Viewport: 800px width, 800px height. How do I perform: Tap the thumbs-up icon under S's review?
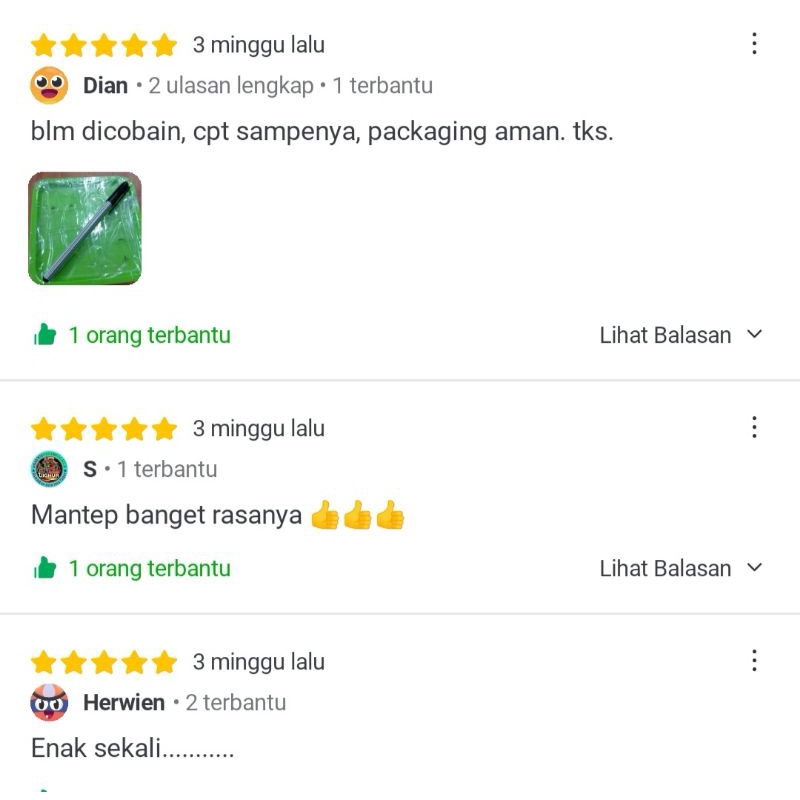[x=45, y=568]
